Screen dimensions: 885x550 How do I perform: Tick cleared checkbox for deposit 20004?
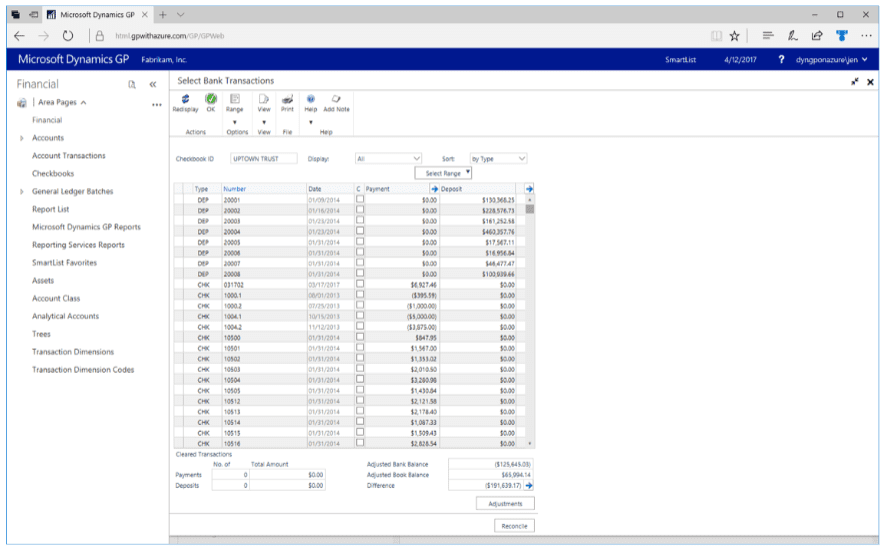(x=360, y=231)
